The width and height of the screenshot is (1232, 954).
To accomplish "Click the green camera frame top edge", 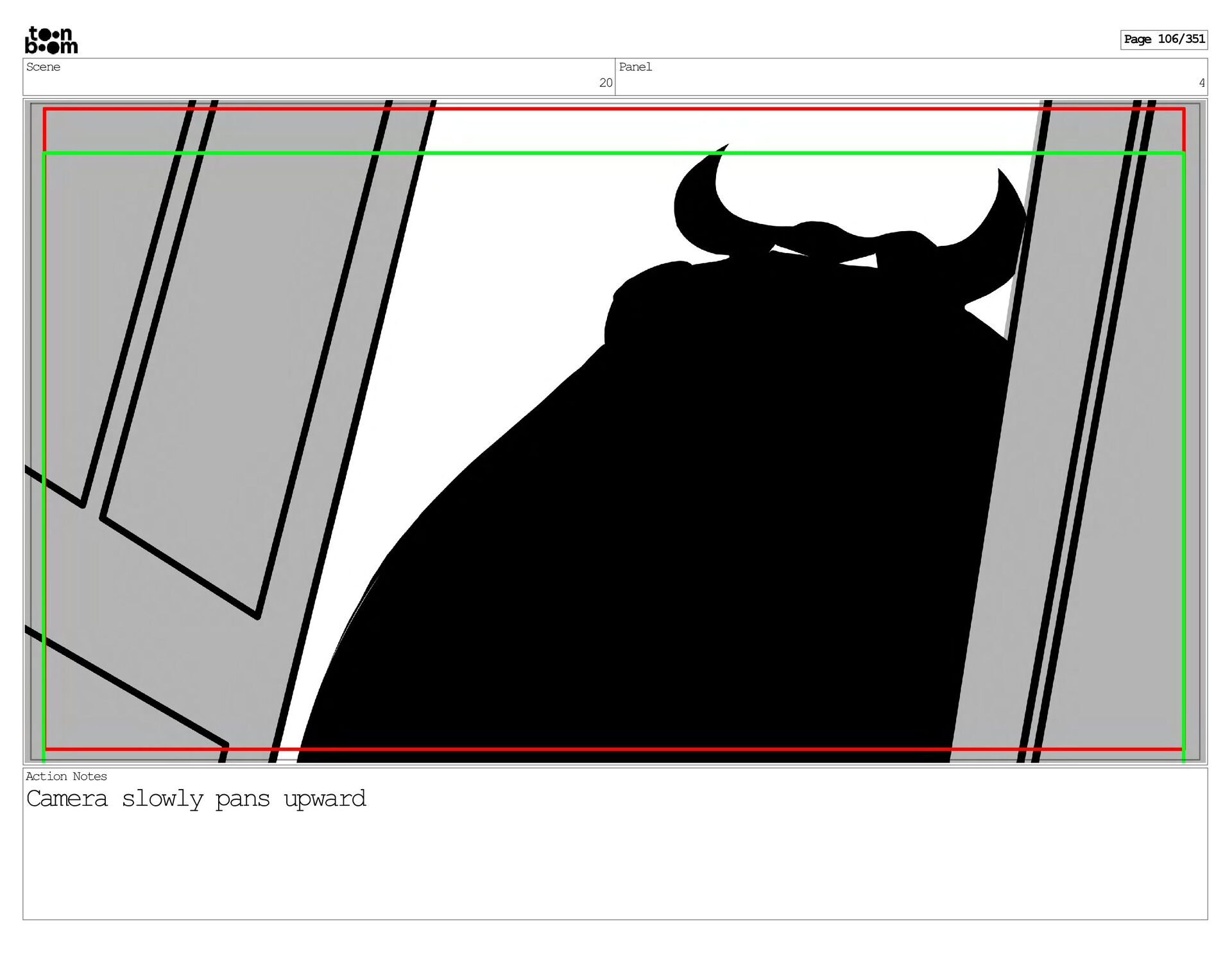I will tap(577, 153).
